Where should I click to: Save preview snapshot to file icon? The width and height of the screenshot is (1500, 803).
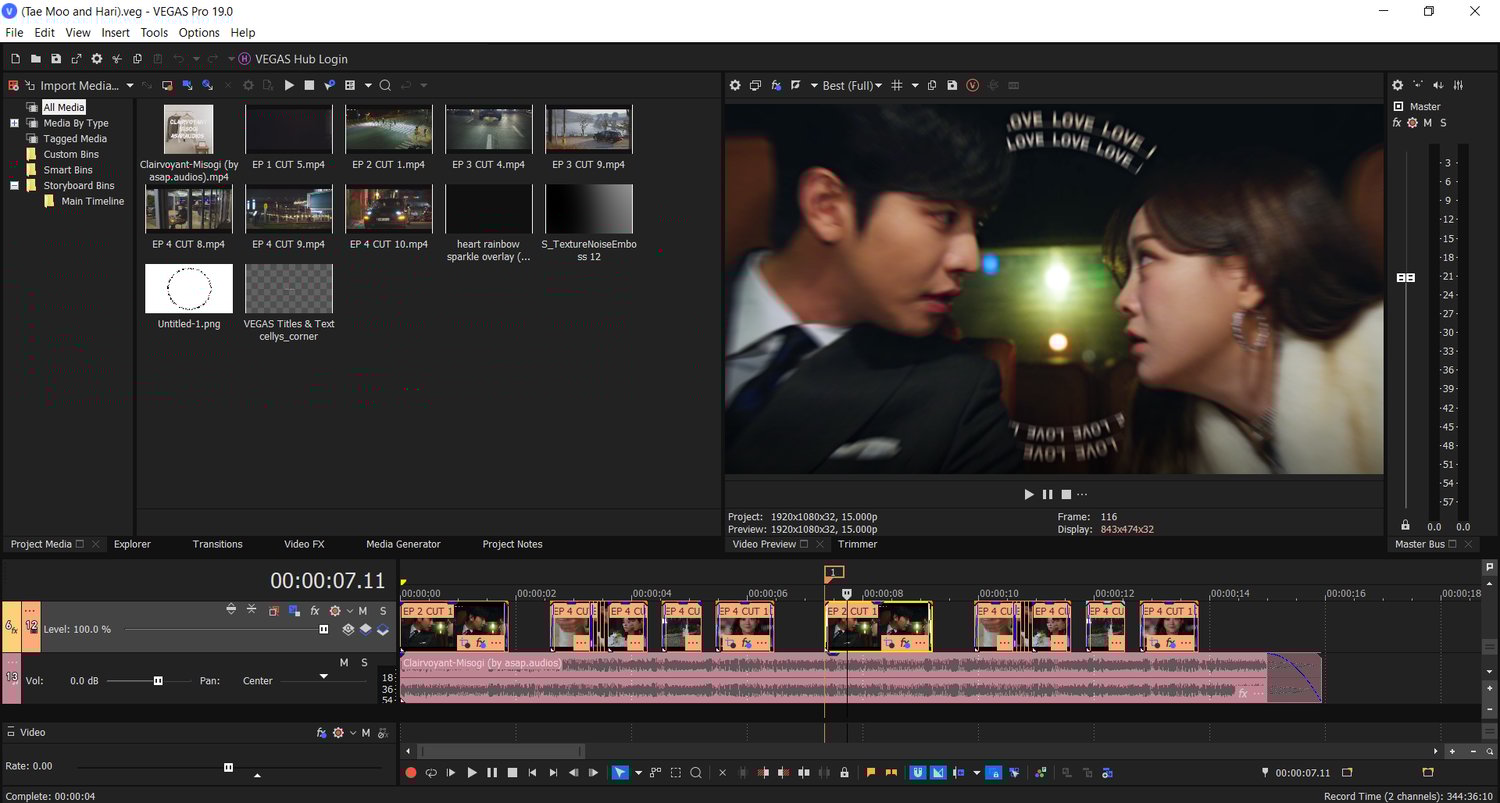(952, 86)
